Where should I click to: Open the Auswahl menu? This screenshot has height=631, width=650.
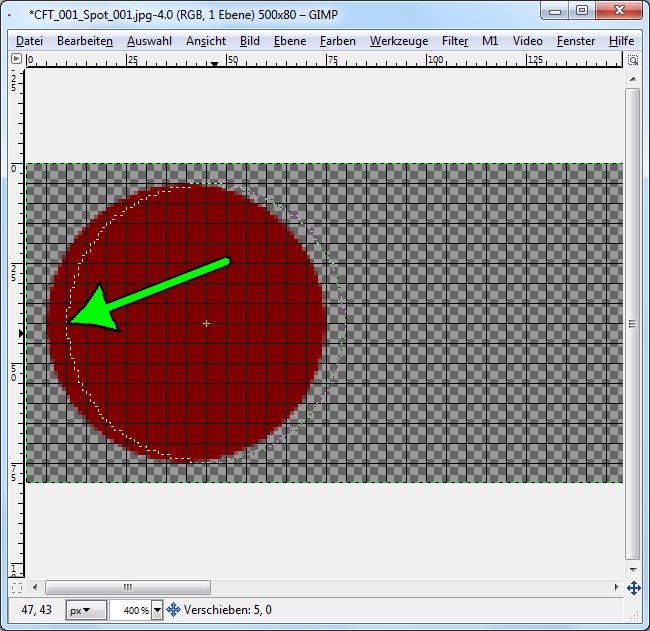149,41
